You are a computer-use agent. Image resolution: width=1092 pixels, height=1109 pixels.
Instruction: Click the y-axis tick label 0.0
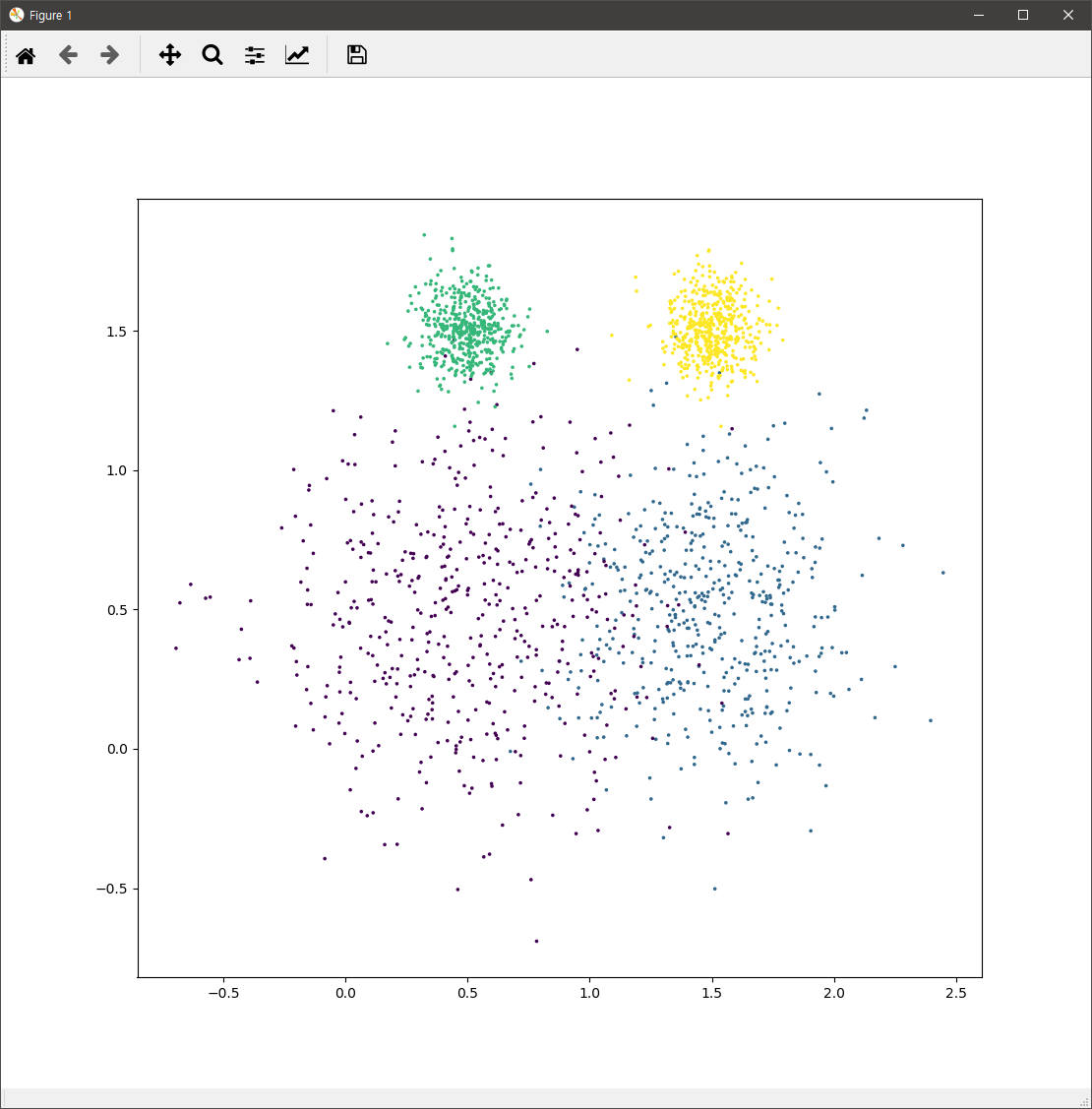[x=117, y=750]
